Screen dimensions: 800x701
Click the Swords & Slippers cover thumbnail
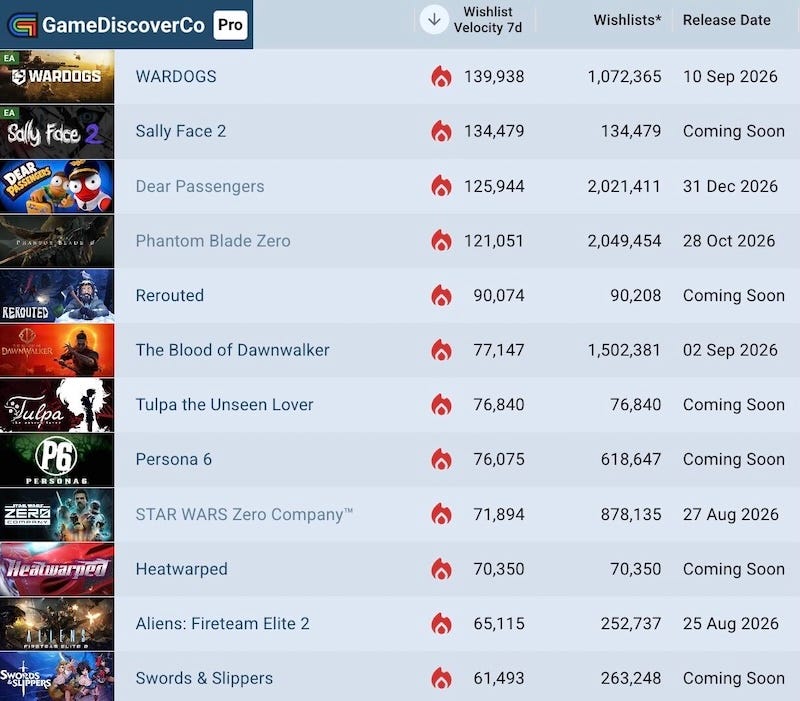click(x=57, y=677)
